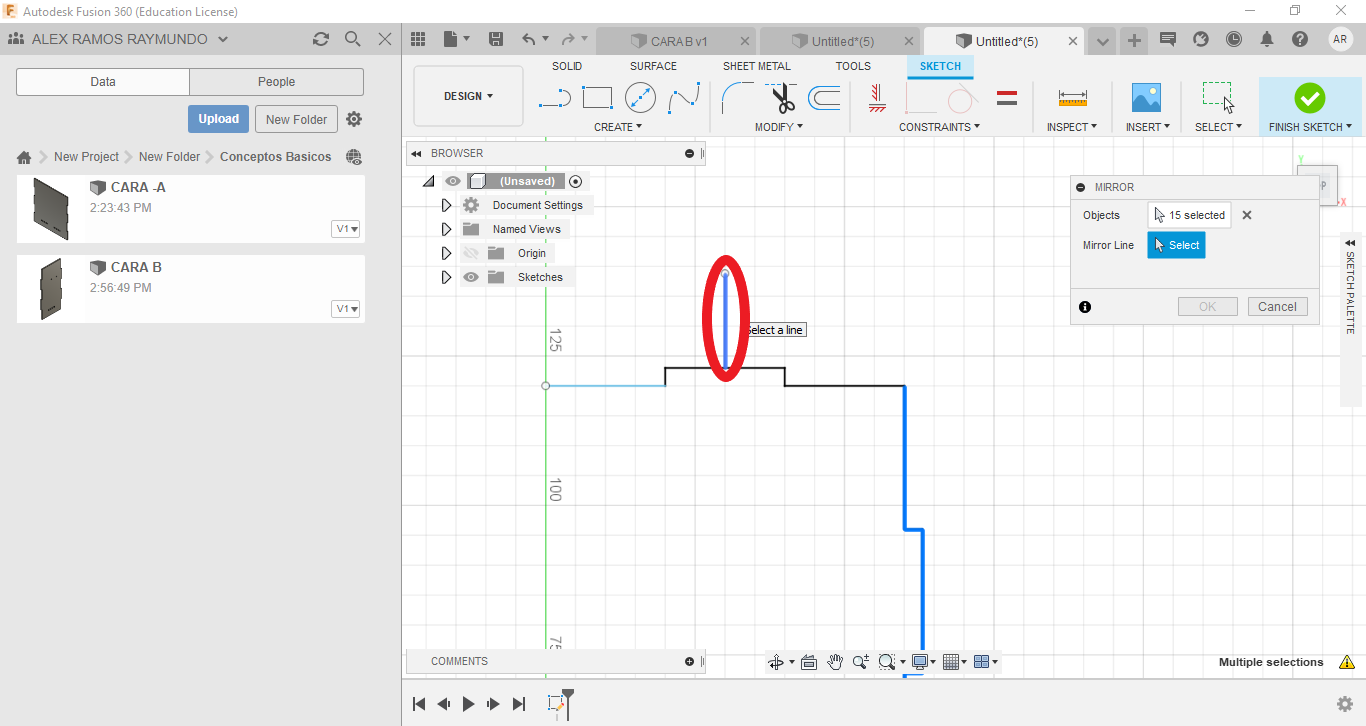Open the CARA B version V1 dropdown
This screenshot has height=726, width=1366.
click(346, 309)
